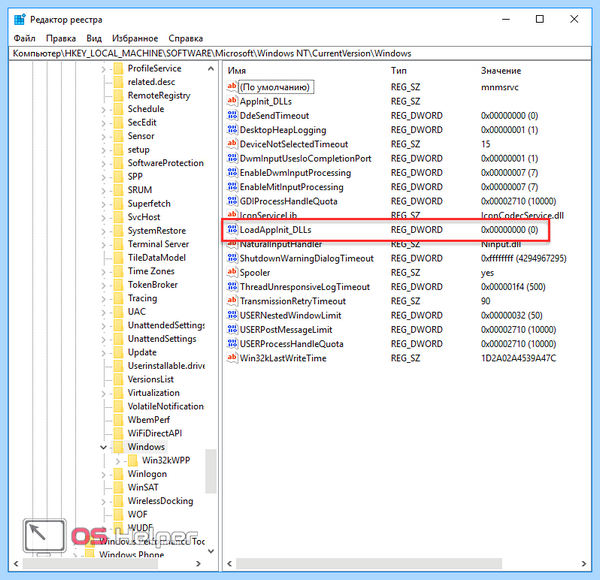
Task: Click the DesktopHeapLogging DWORD icon
Action: click(x=232, y=130)
